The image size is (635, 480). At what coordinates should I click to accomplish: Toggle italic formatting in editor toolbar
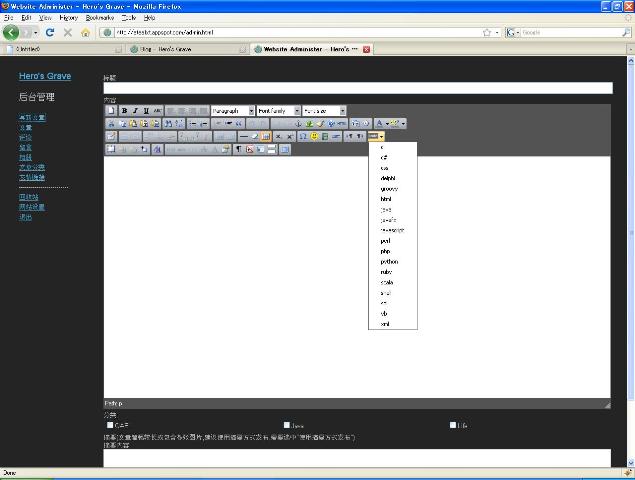click(x=135, y=111)
